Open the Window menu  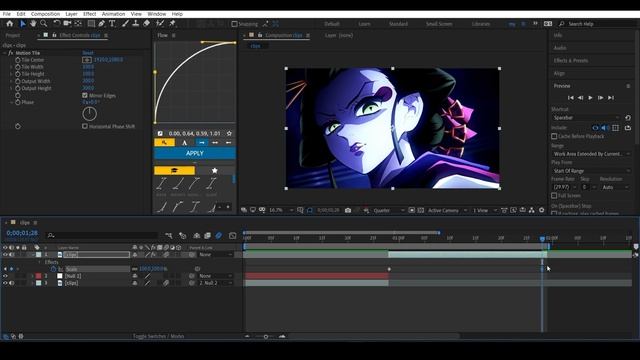pos(156,14)
